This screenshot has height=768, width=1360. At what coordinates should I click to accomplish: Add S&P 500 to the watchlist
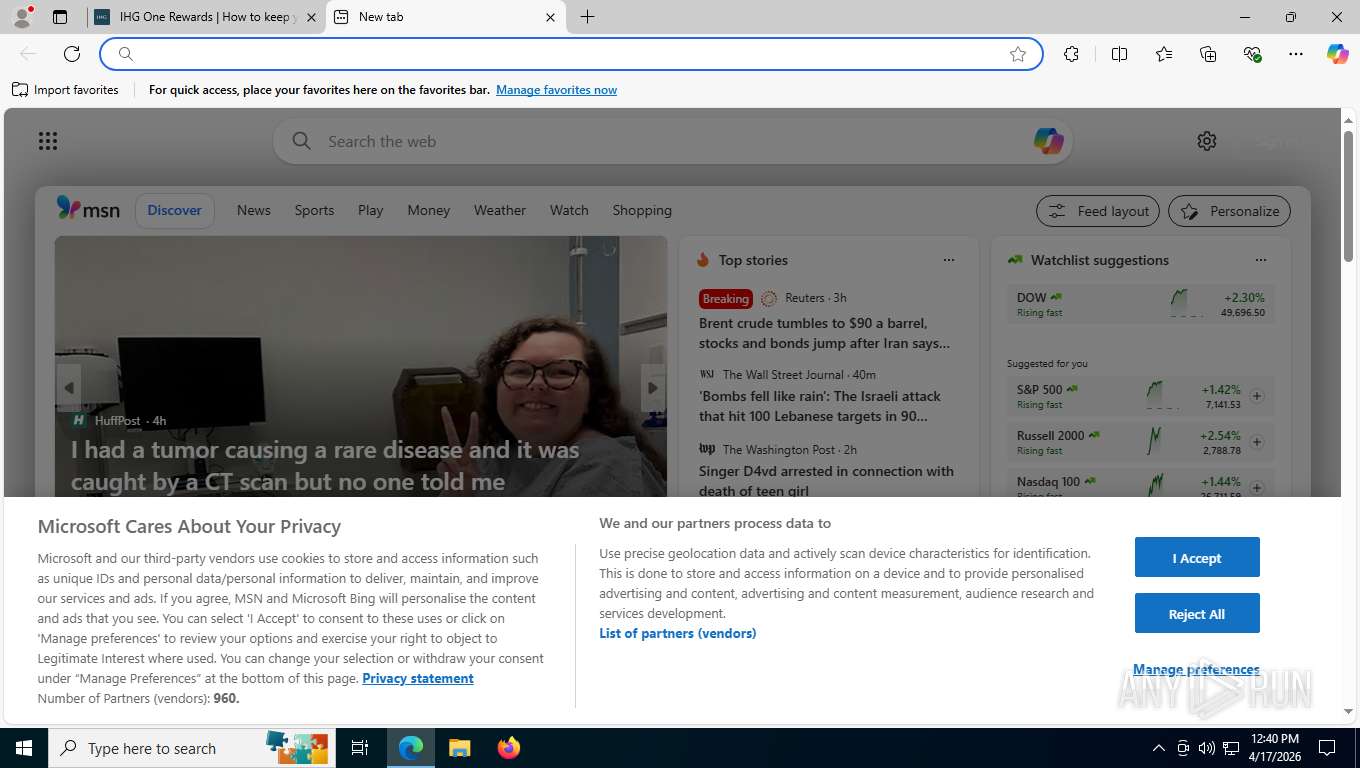1257,396
